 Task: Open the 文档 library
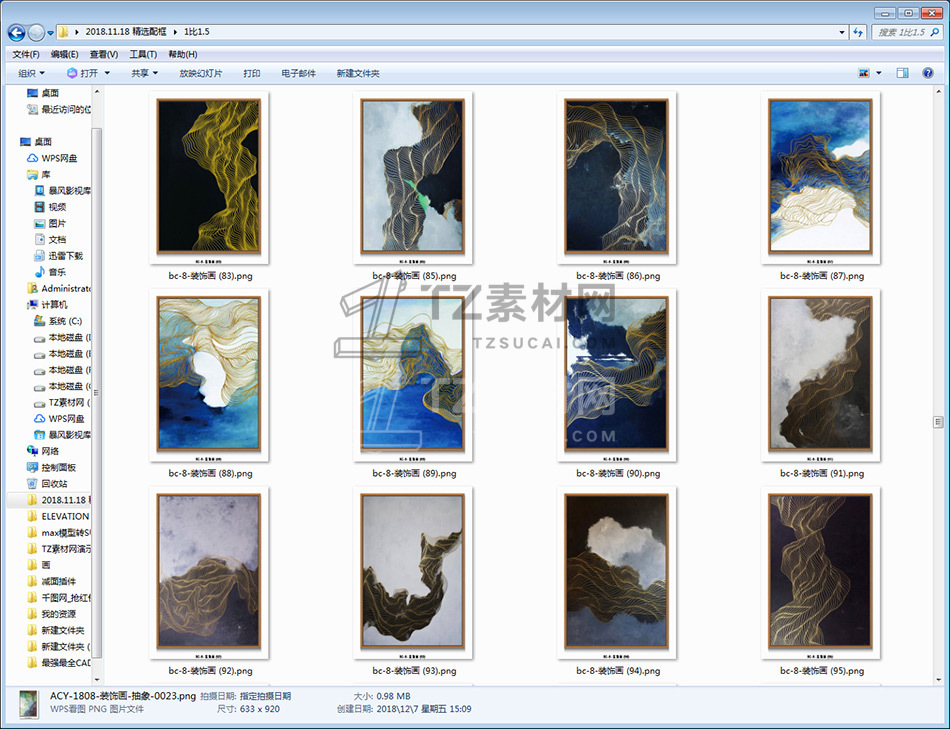(50, 239)
